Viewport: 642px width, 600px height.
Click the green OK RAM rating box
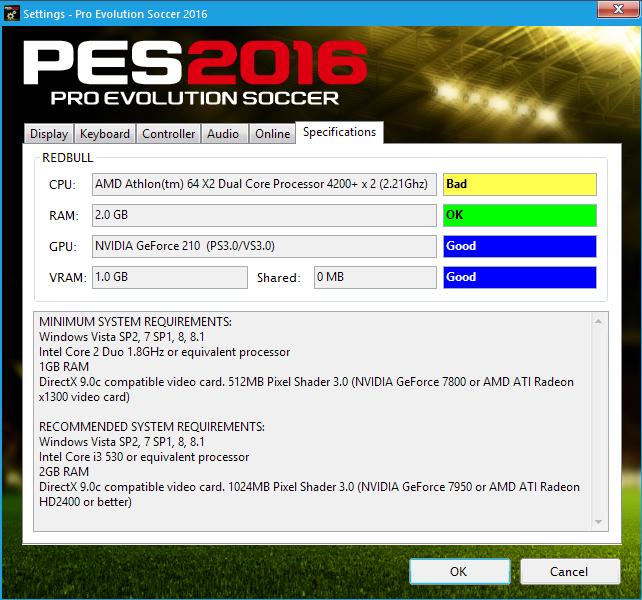click(520, 215)
